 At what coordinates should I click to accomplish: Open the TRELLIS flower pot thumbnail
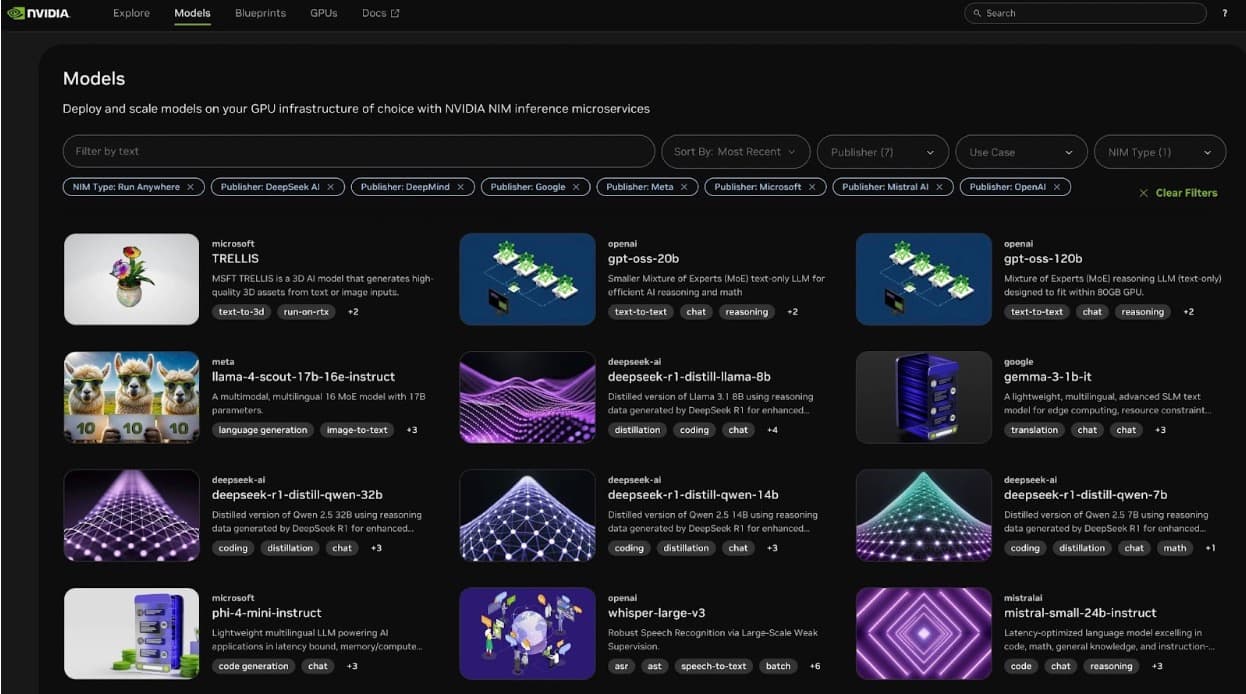click(x=131, y=279)
